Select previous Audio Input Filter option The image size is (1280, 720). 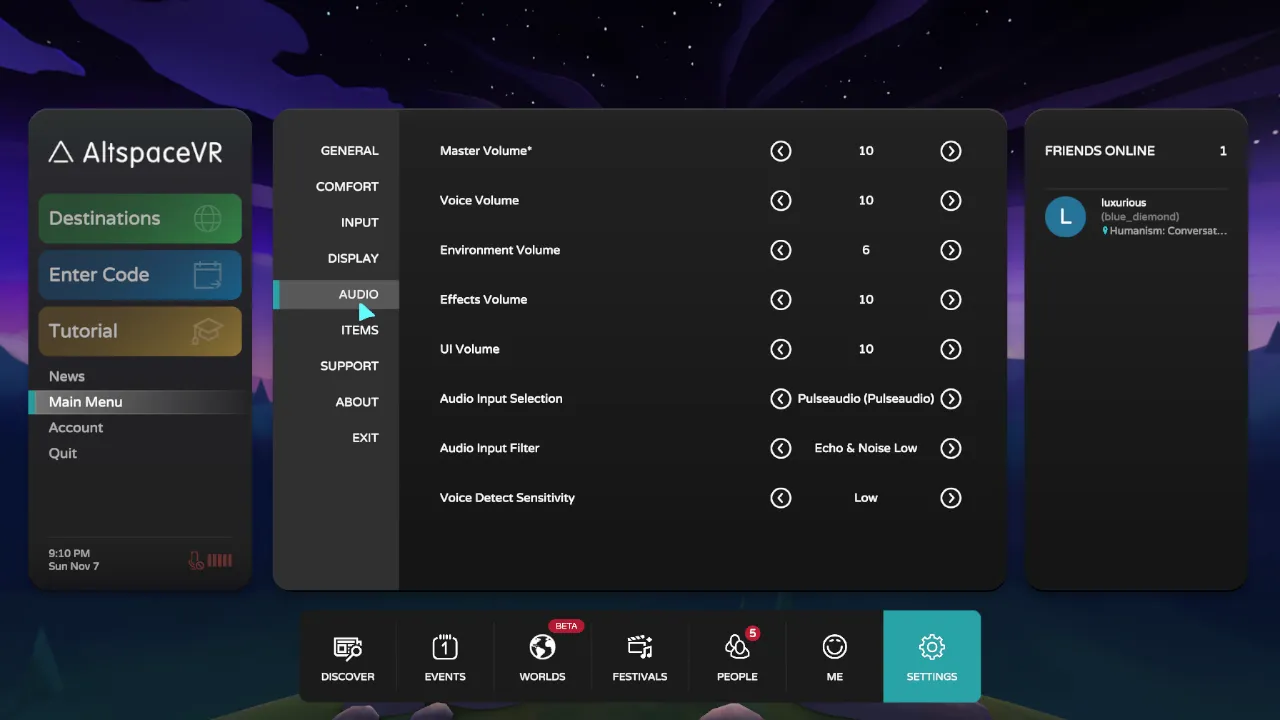tap(781, 448)
